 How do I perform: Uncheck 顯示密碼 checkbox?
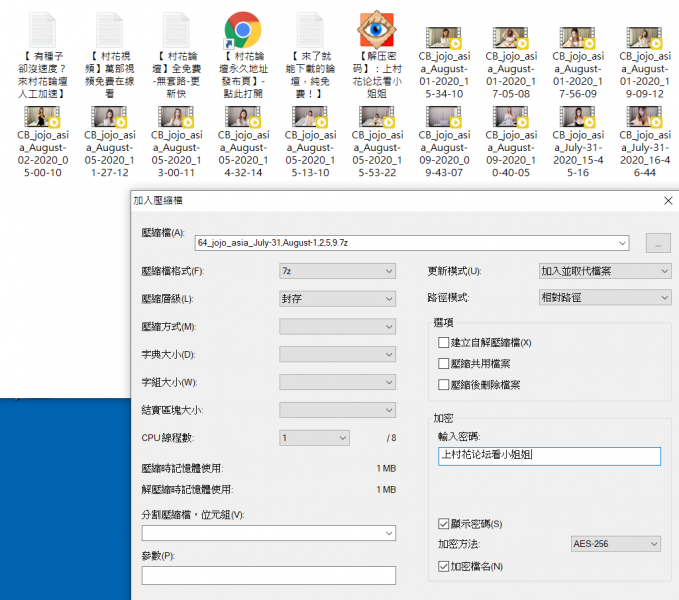click(444, 523)
